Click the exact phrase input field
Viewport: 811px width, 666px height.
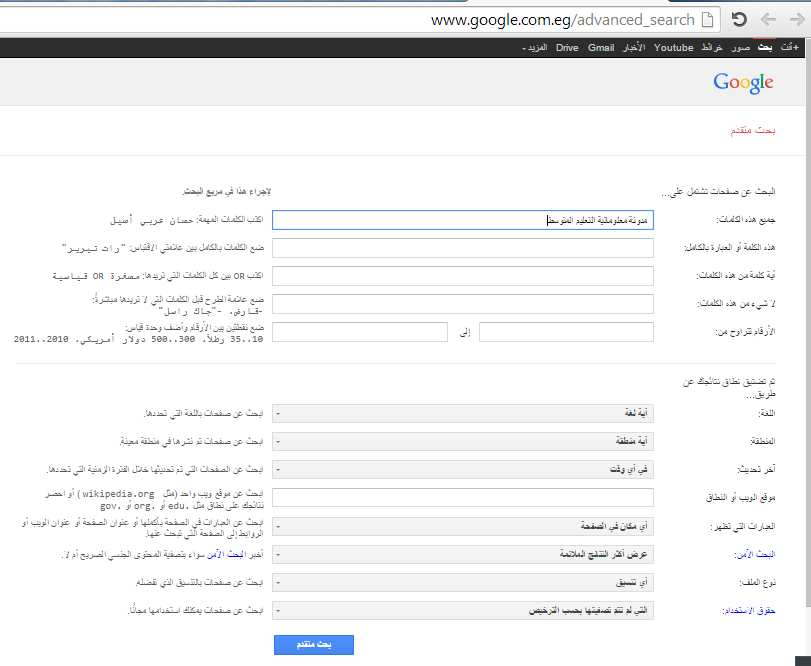(x=463, y=248)
